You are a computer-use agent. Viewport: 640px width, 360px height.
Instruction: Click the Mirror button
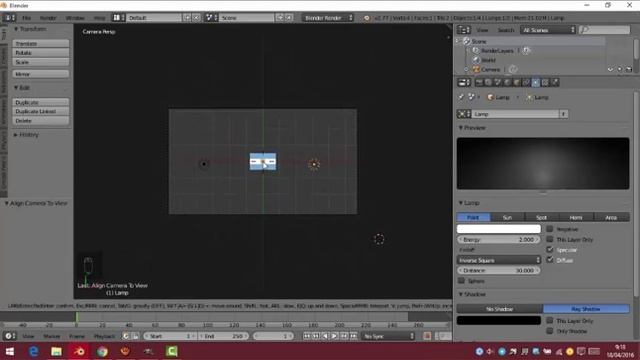point(41,74)
